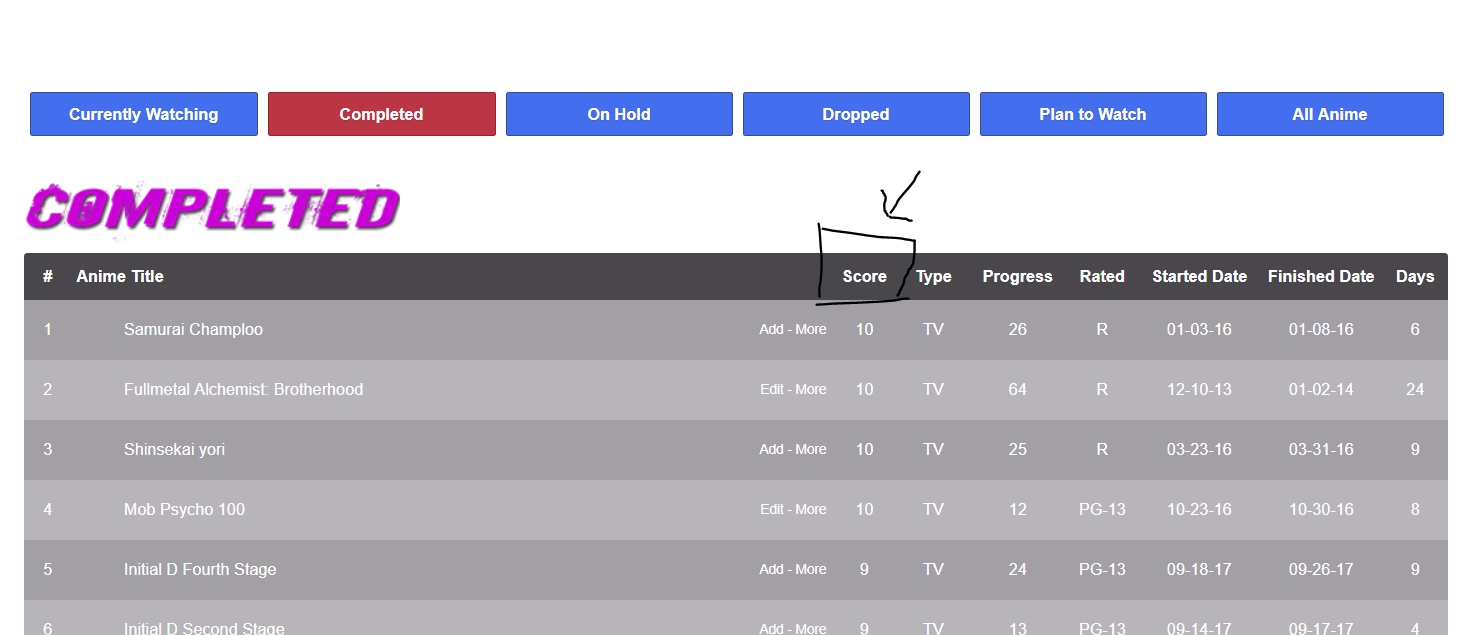The height and width of the screenshot is (635, 1466).
Task: Open the Initial D Fourth Stage title link
Action: click(200, 569)
